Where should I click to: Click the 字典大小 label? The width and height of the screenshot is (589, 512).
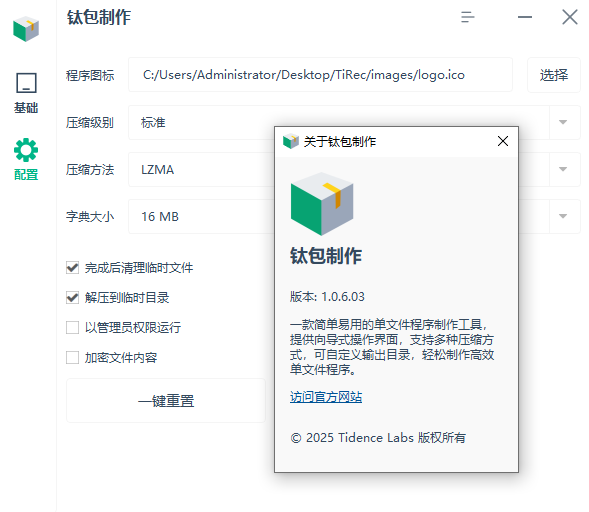pyautogui.click(x=90, y=216)
